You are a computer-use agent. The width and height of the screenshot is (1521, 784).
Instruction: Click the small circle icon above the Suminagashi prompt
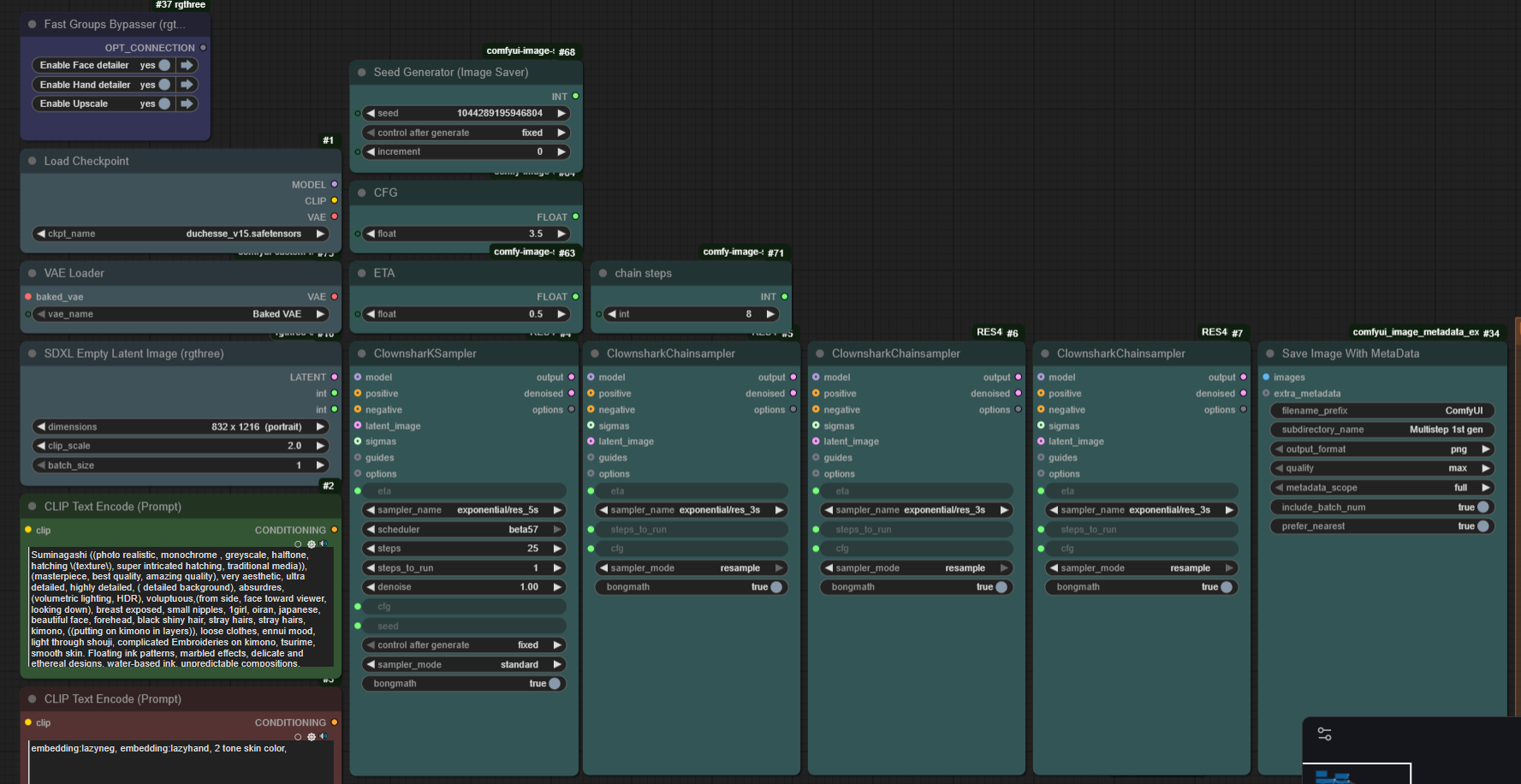point(298,544)
